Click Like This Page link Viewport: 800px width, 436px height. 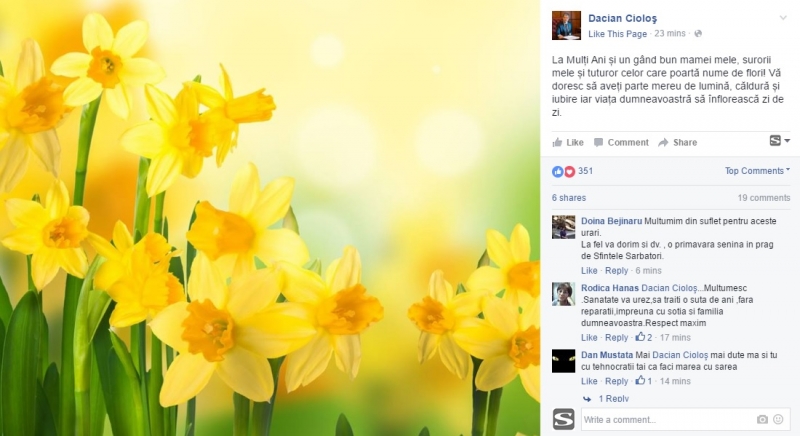617,34
